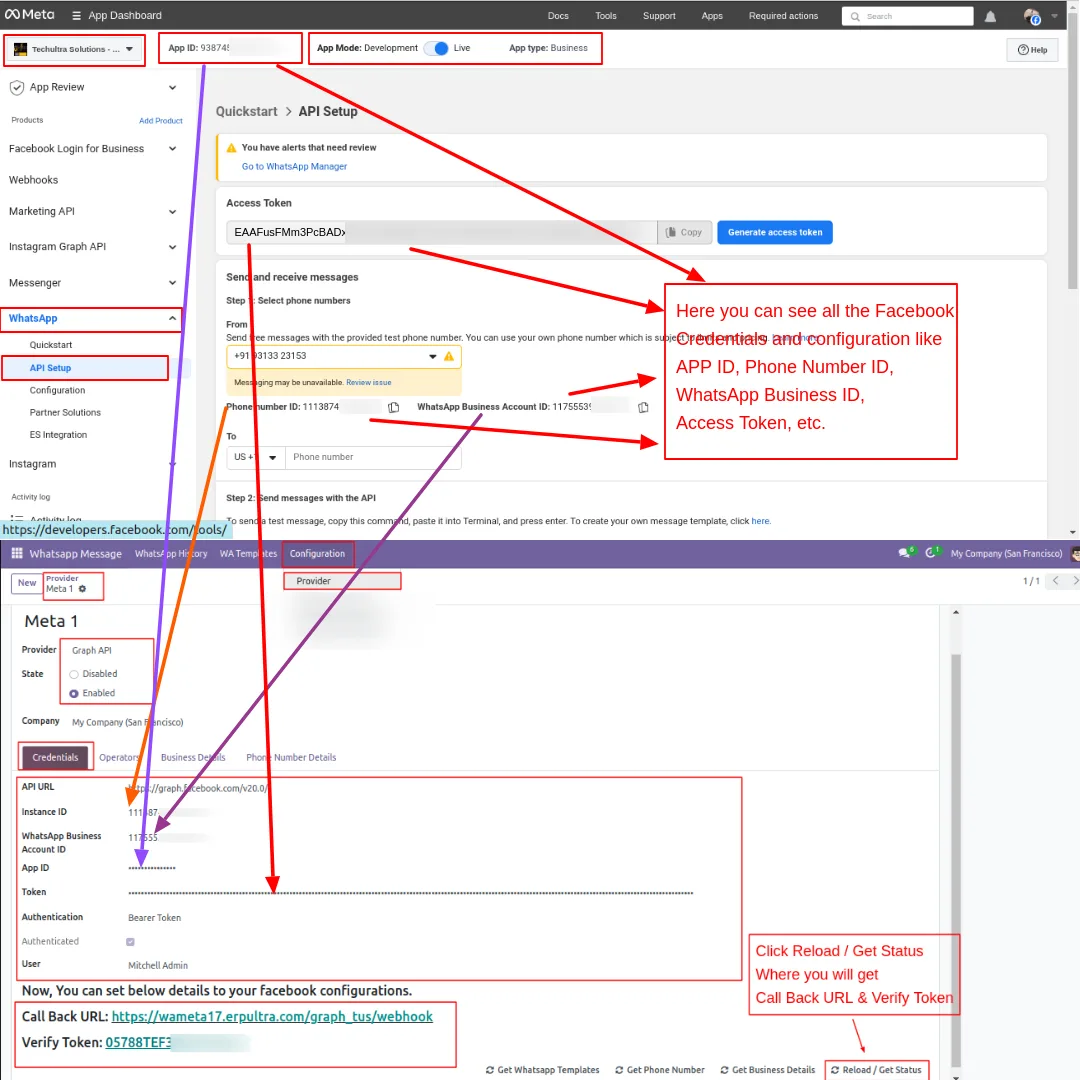Click the alert warning triangle icon

[231, 148]
